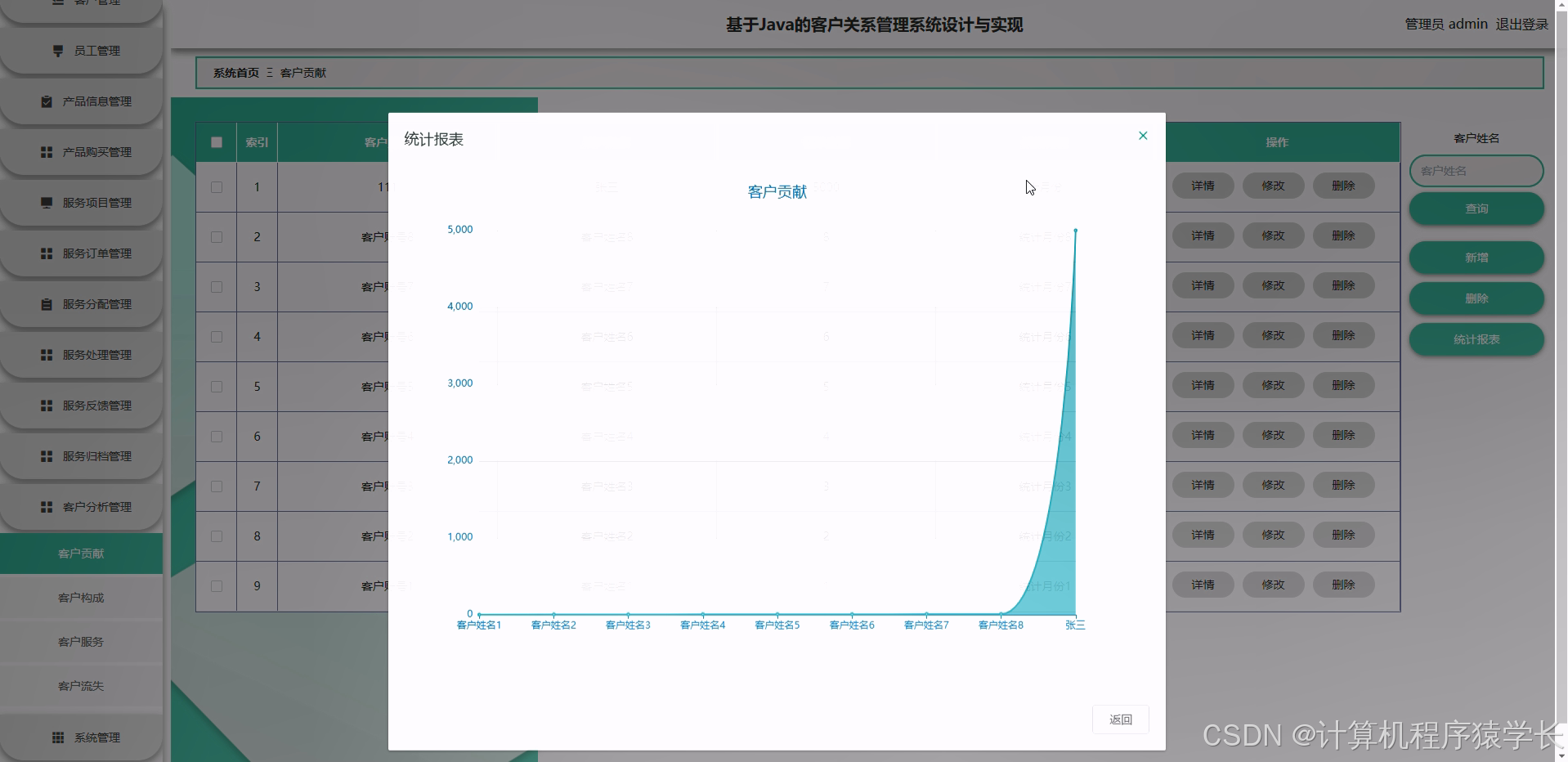Click the 服务订单管理 grid icon

(47, 253)
